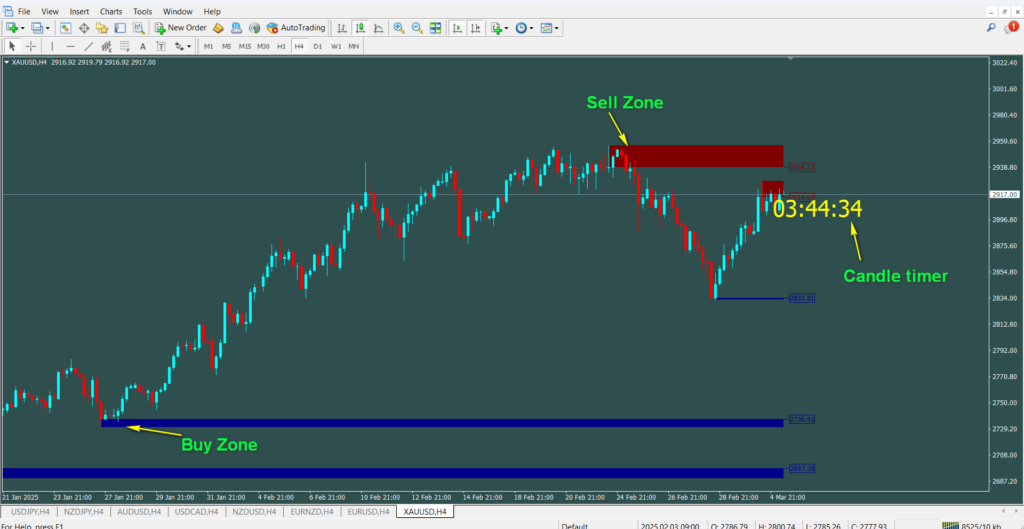The height and width of the screenshot is (529, 1024).
Task: Open the Charts menu
Action: [112, 12]
